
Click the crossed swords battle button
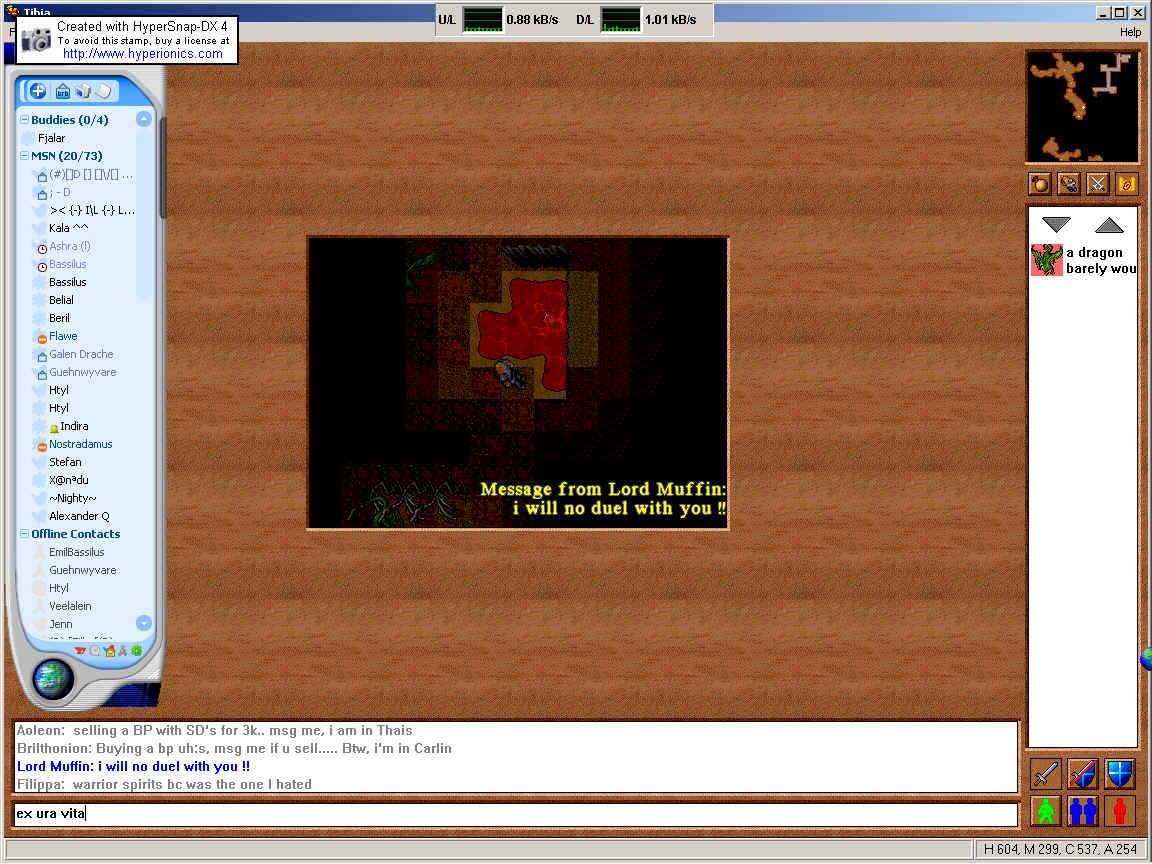[1098, 184]
